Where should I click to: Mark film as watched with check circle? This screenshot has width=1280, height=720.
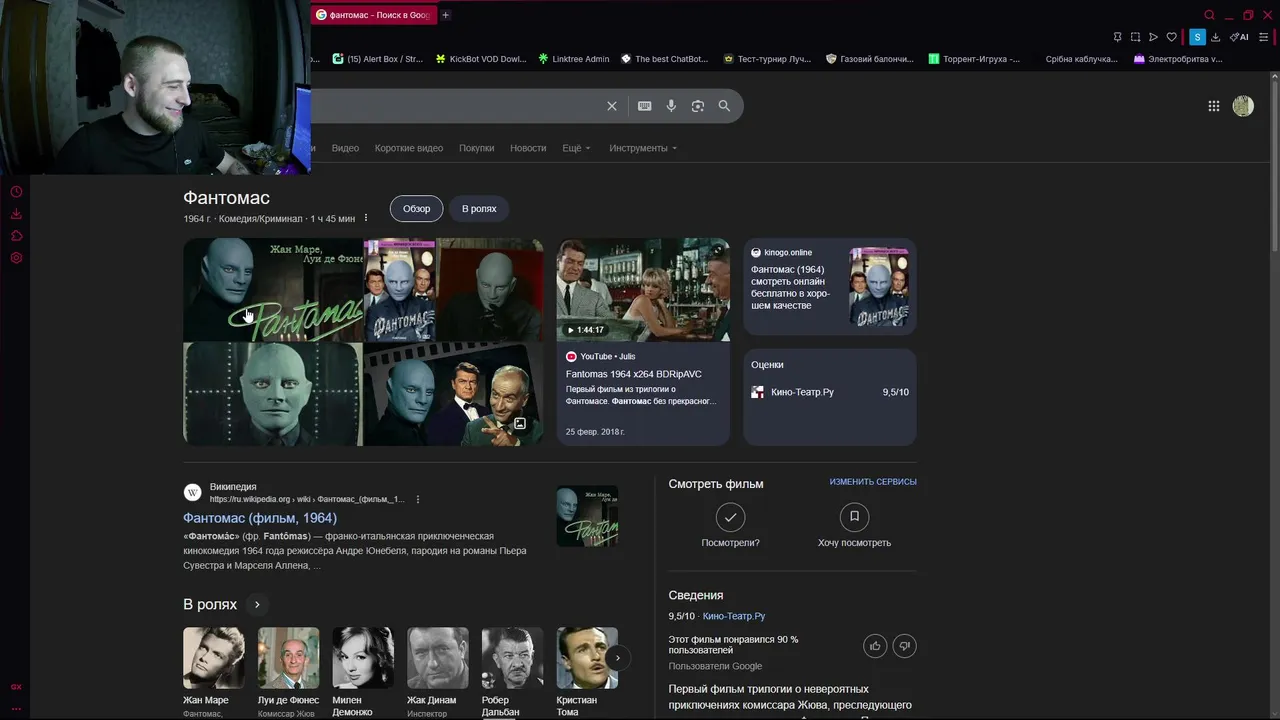pyautogui.click(x=730, y=517)
